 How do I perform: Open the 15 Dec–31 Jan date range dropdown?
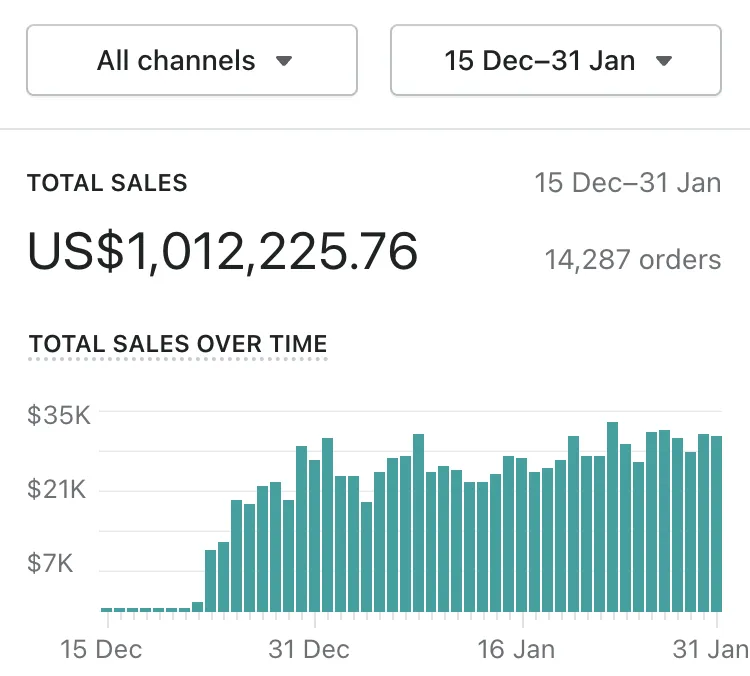click(555, 61)
